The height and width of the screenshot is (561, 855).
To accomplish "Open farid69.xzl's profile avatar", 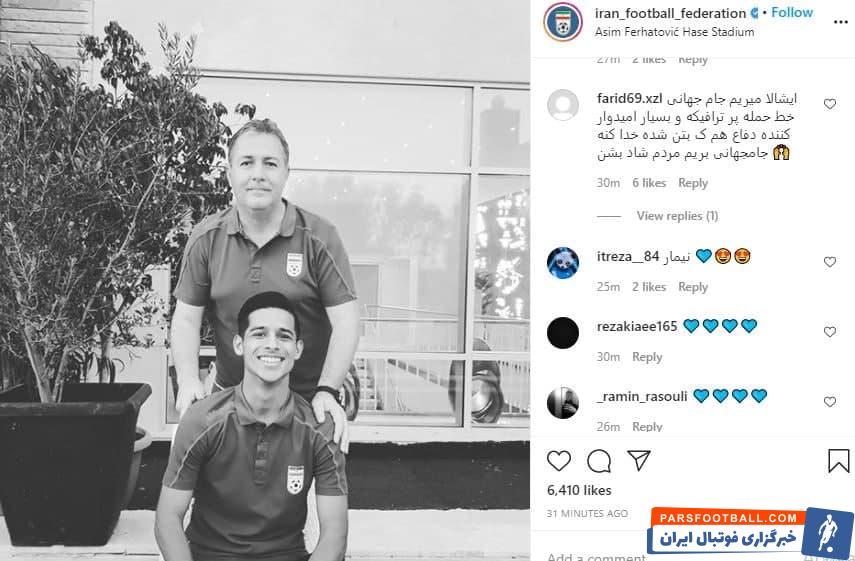I will [563, 105].
